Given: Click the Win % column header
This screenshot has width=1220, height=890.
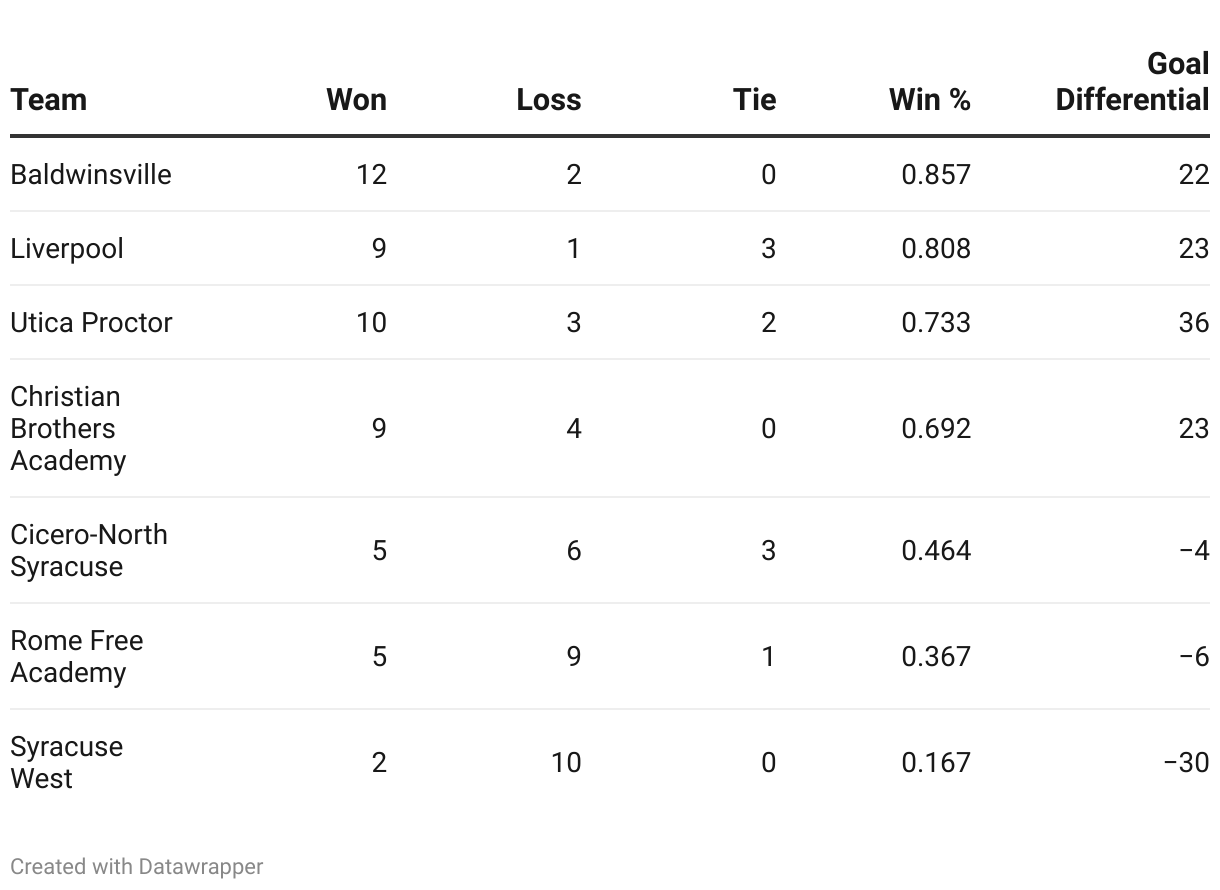Looking at the screenshot, I should [930, 100].
